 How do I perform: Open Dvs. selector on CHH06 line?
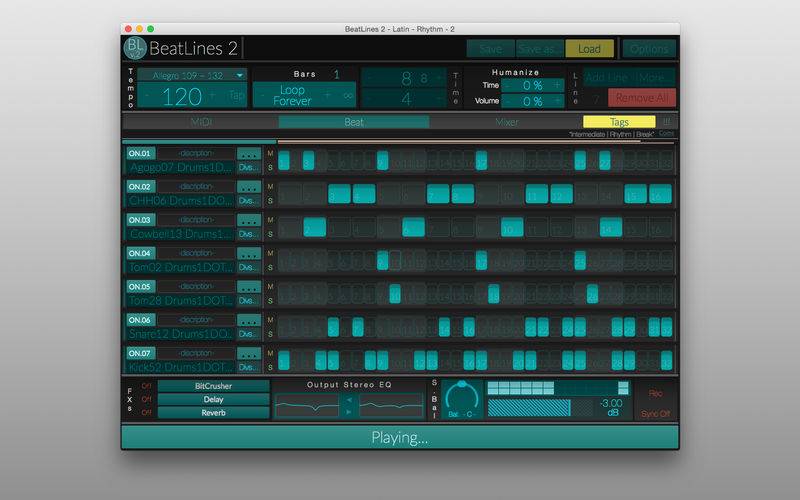click(249, 201)
